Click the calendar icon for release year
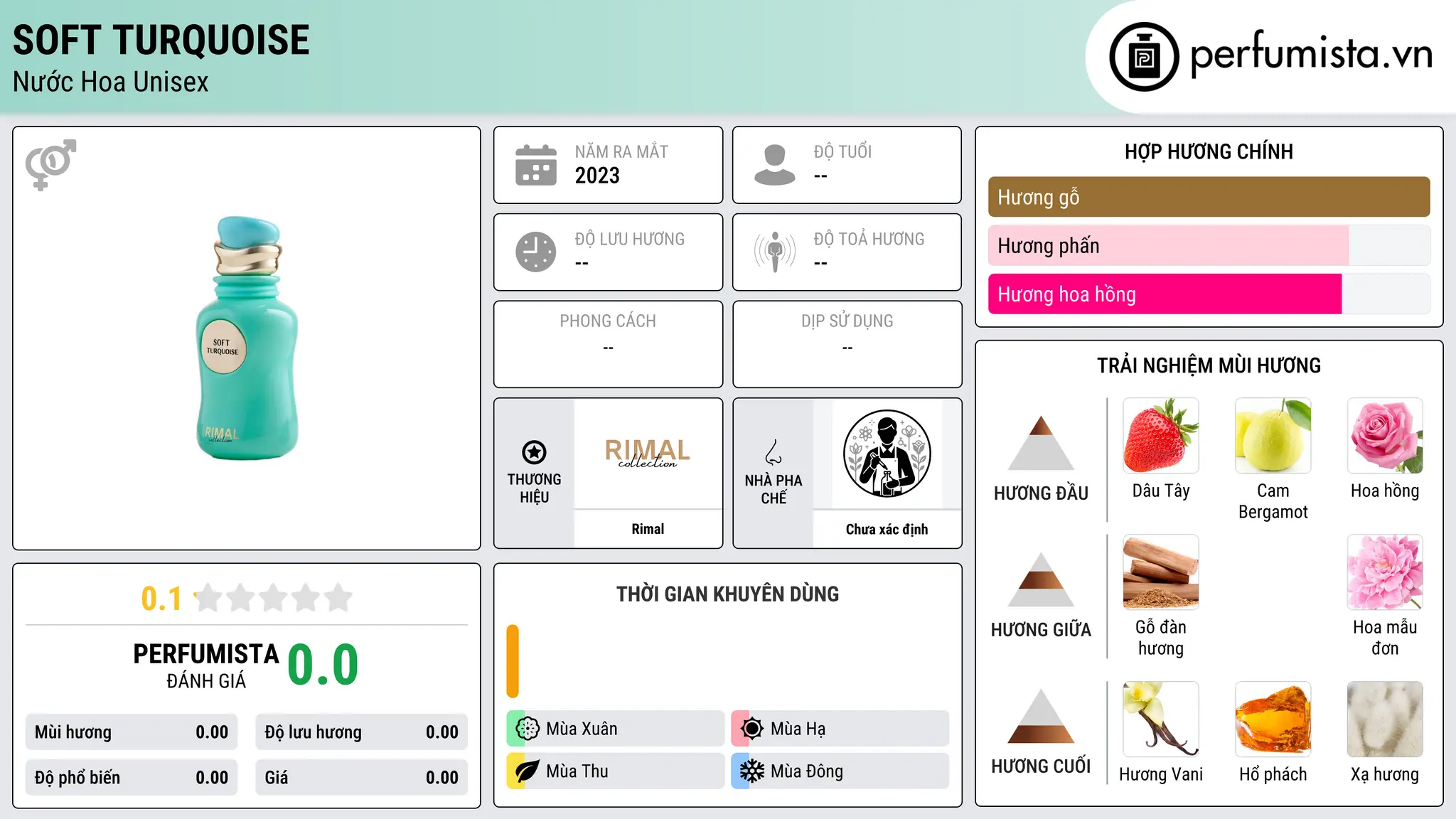 (x=536, y=165)
